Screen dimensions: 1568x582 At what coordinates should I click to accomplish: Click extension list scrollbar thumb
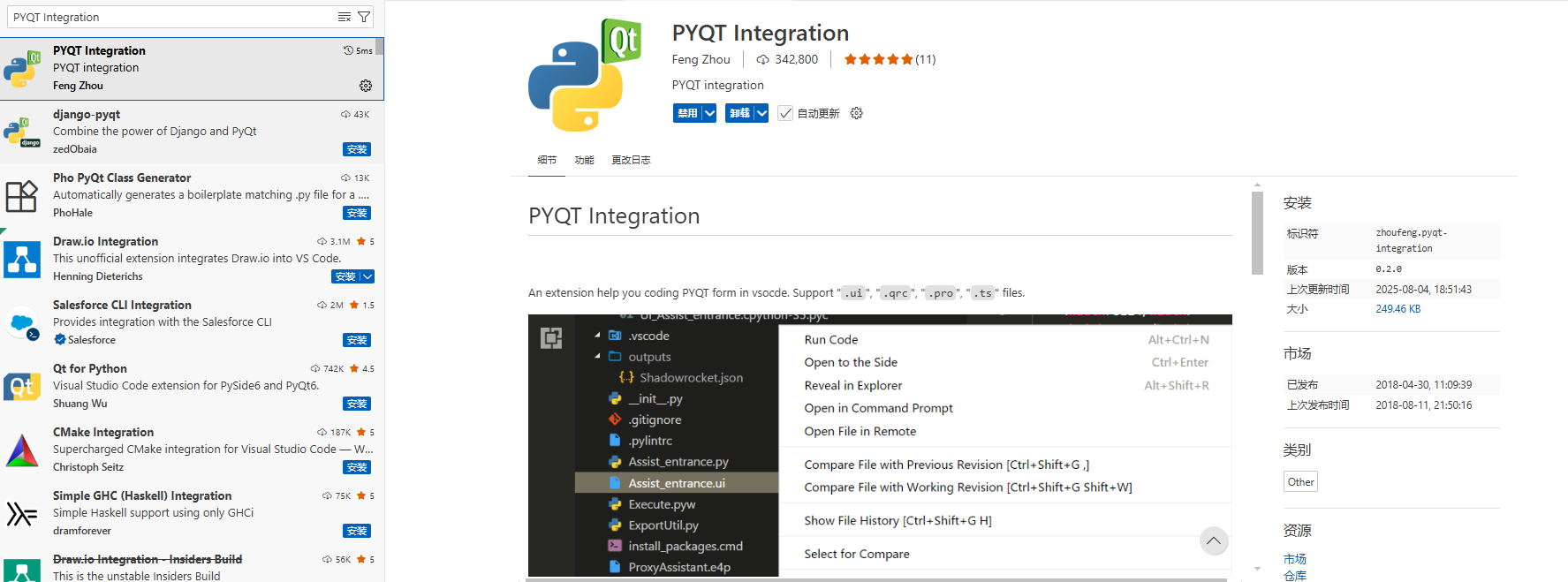[x=380, y=47]
